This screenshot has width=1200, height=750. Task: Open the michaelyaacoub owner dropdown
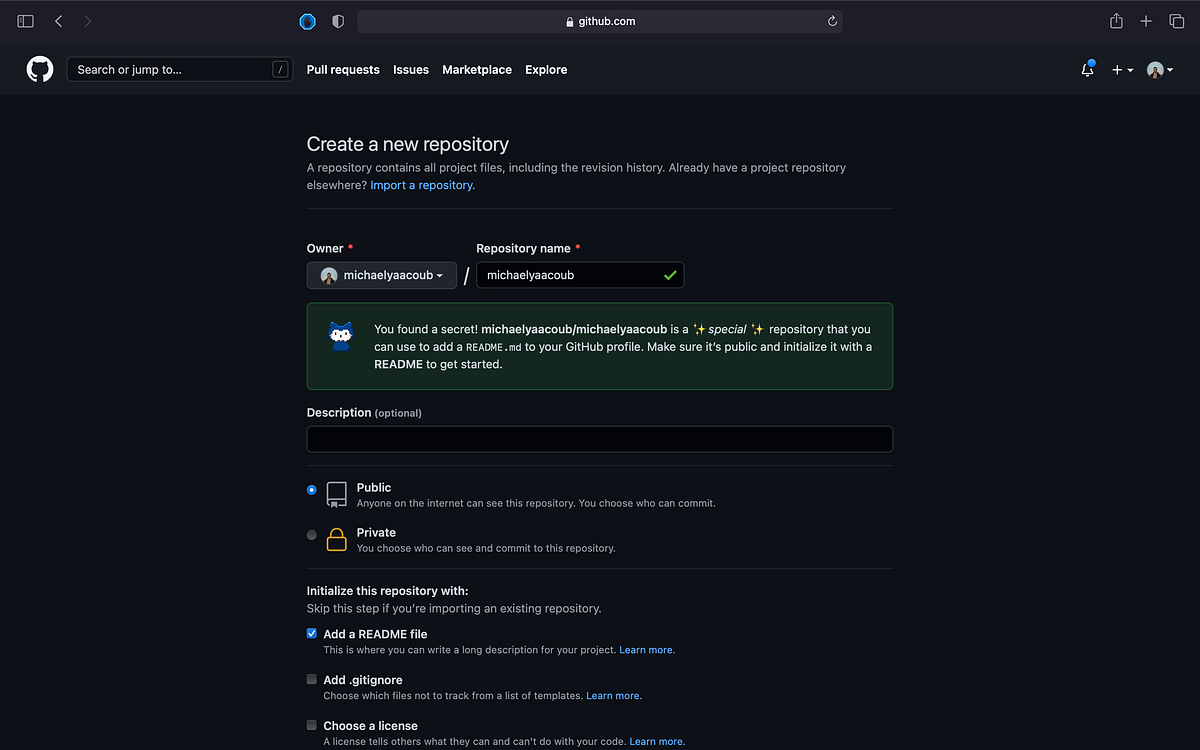[381, 275]
